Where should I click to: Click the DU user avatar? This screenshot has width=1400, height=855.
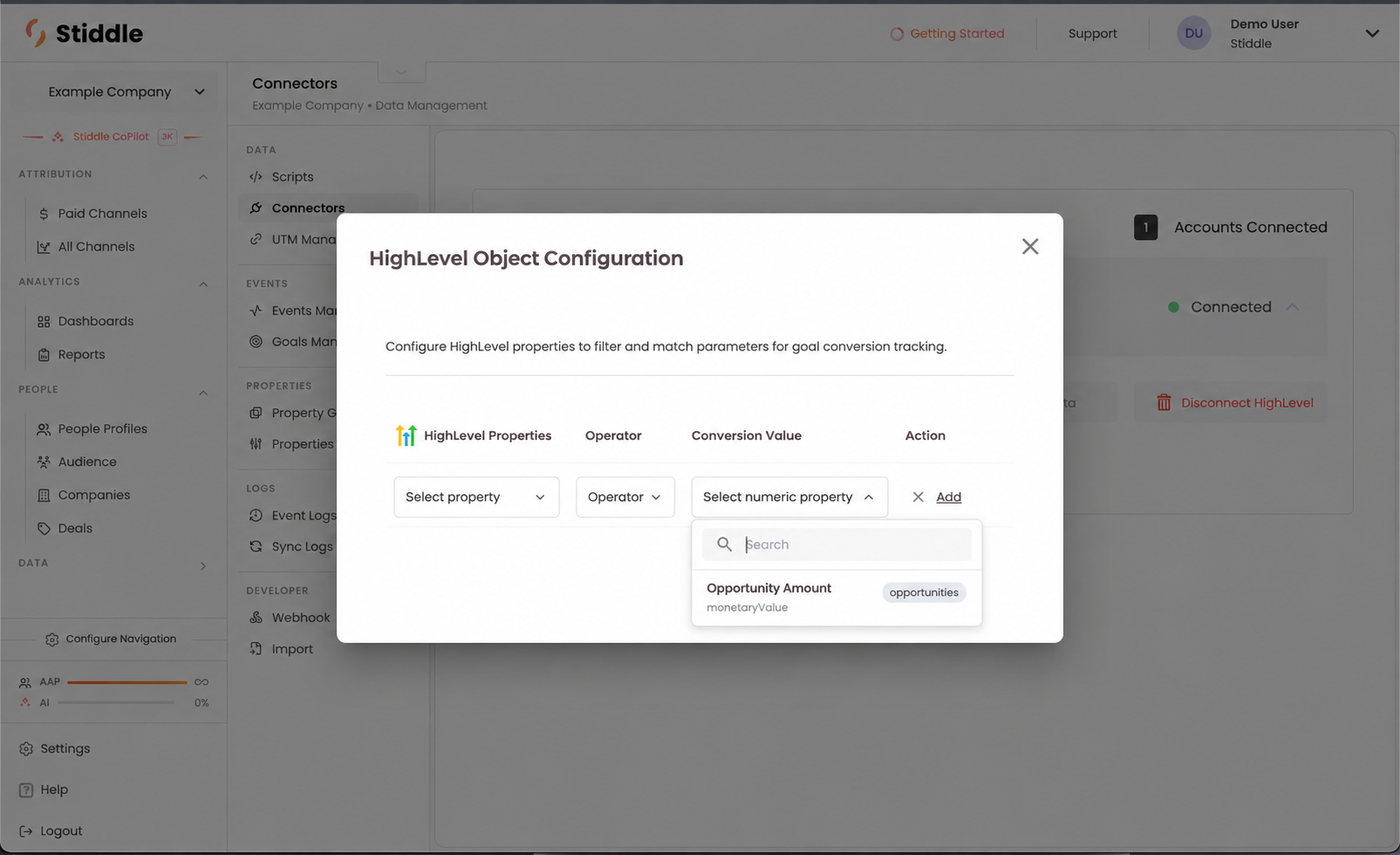(1193, 34)
